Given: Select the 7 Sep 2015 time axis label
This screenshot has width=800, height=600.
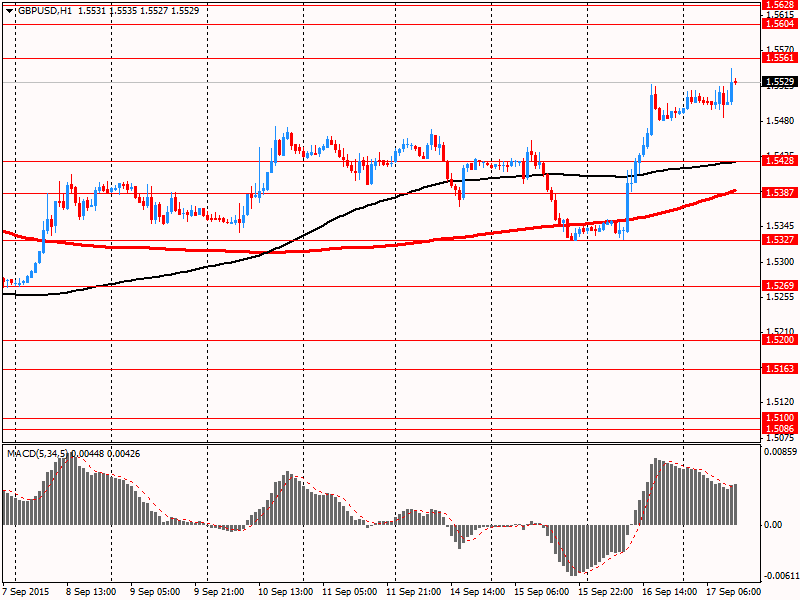Looking at the screenshot, I should point(26,592).
